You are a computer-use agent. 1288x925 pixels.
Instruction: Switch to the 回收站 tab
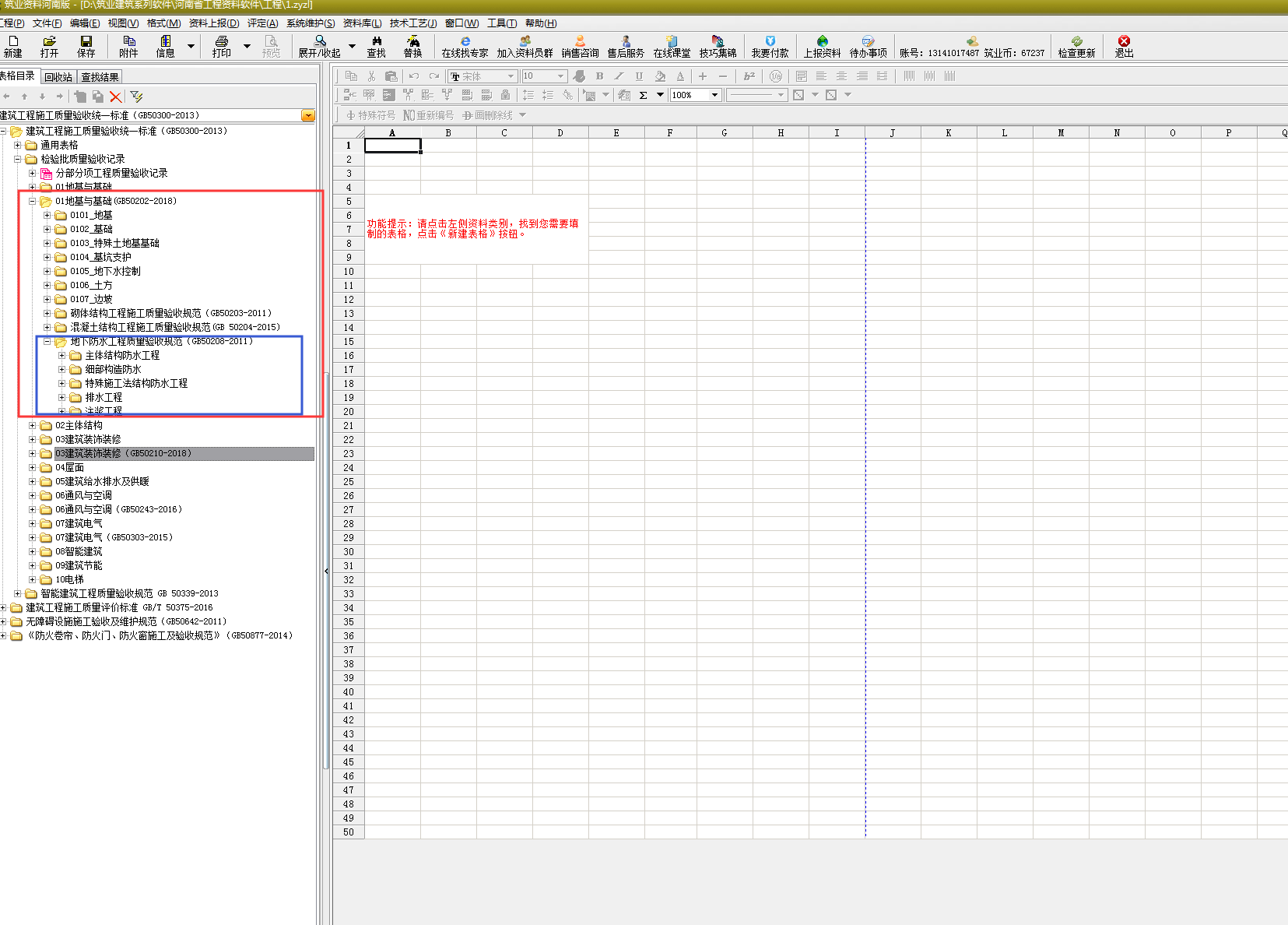click(58, 77)
